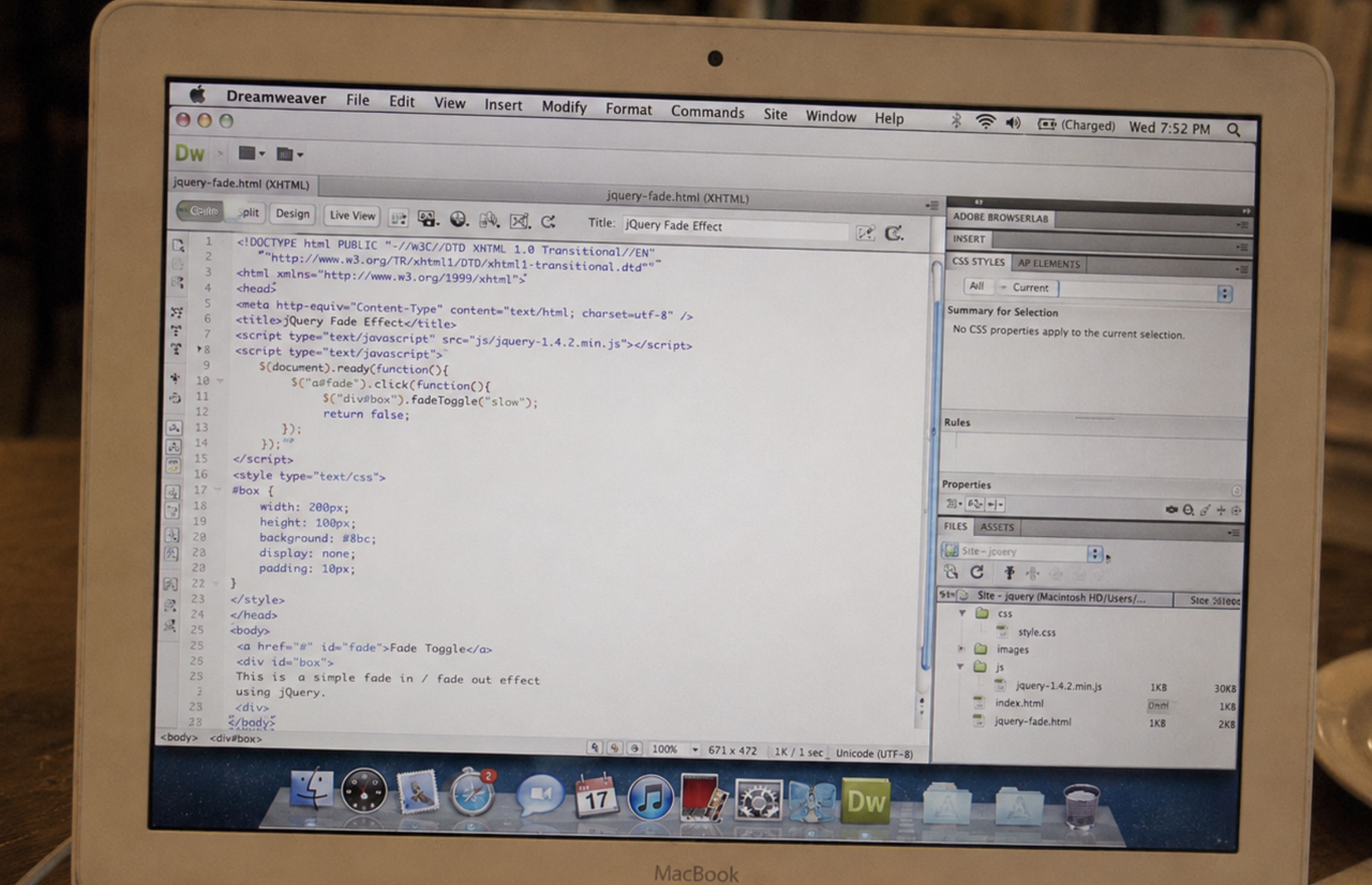Click the Spotlight search icon
The image size is (1372, 885).
coord(1234,130)
